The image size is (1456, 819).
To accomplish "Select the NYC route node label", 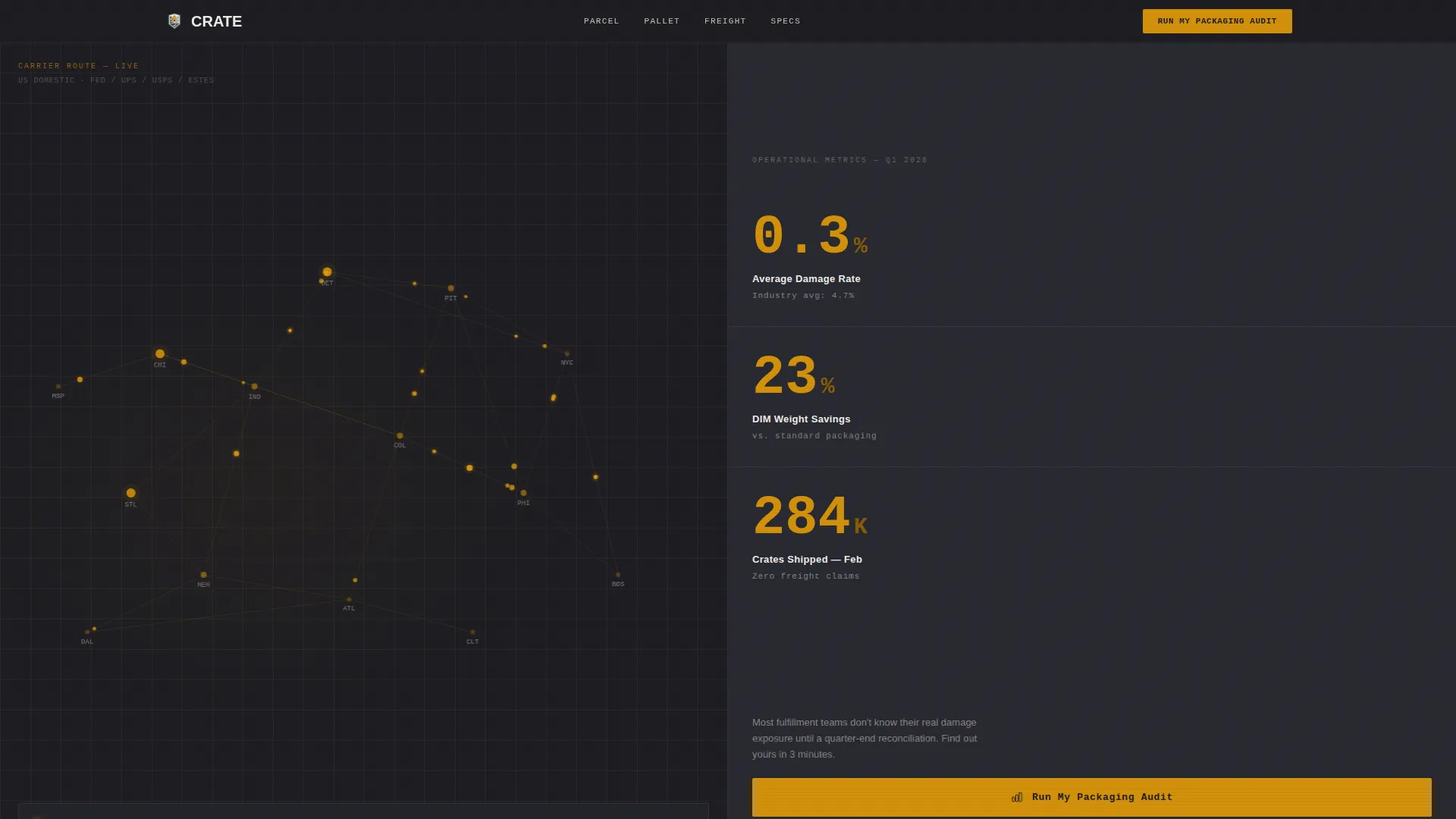I will pos(566,363).
